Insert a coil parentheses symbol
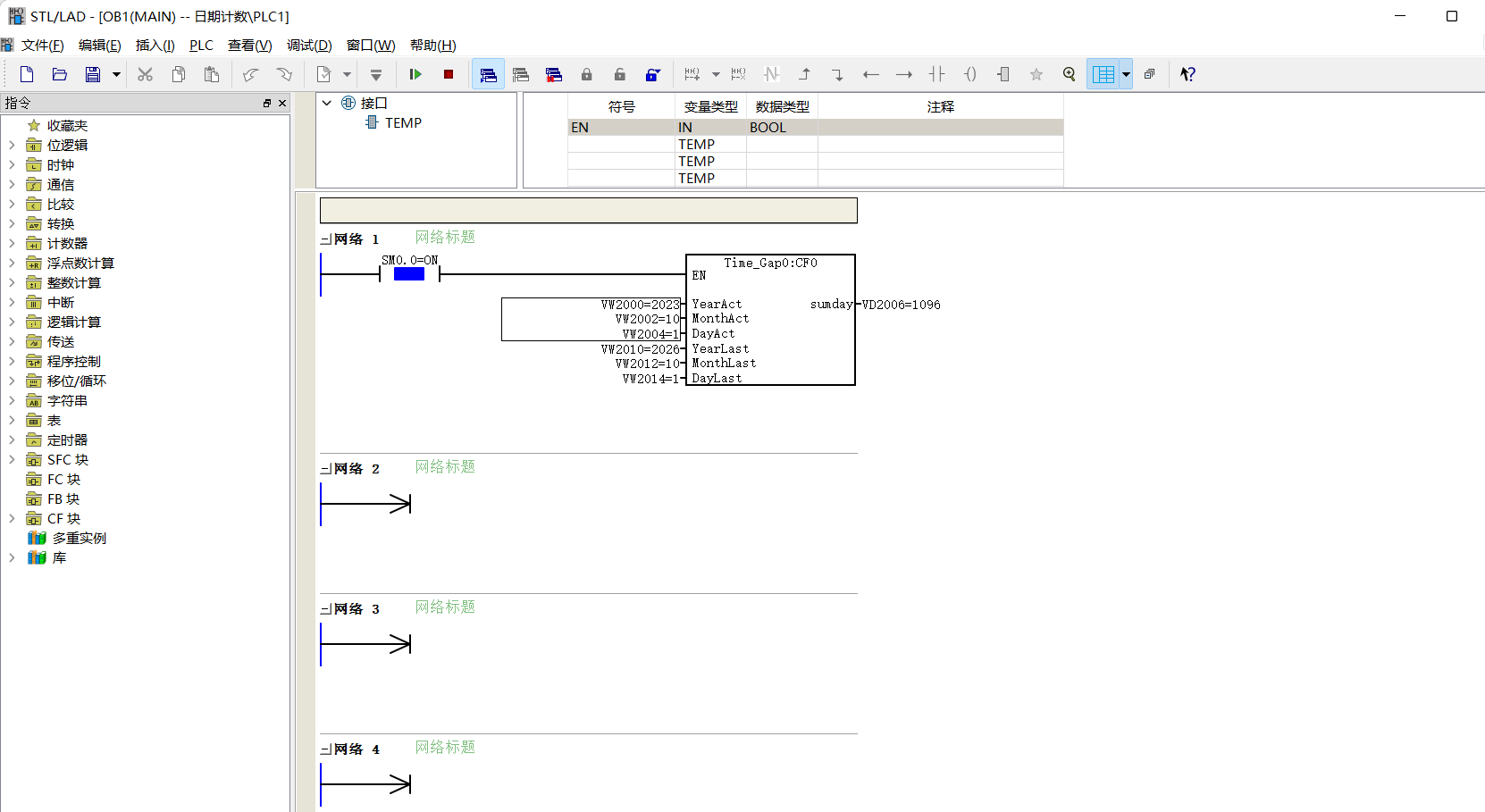Viewport: 1485px width, 812px height. tap(970, 74)
